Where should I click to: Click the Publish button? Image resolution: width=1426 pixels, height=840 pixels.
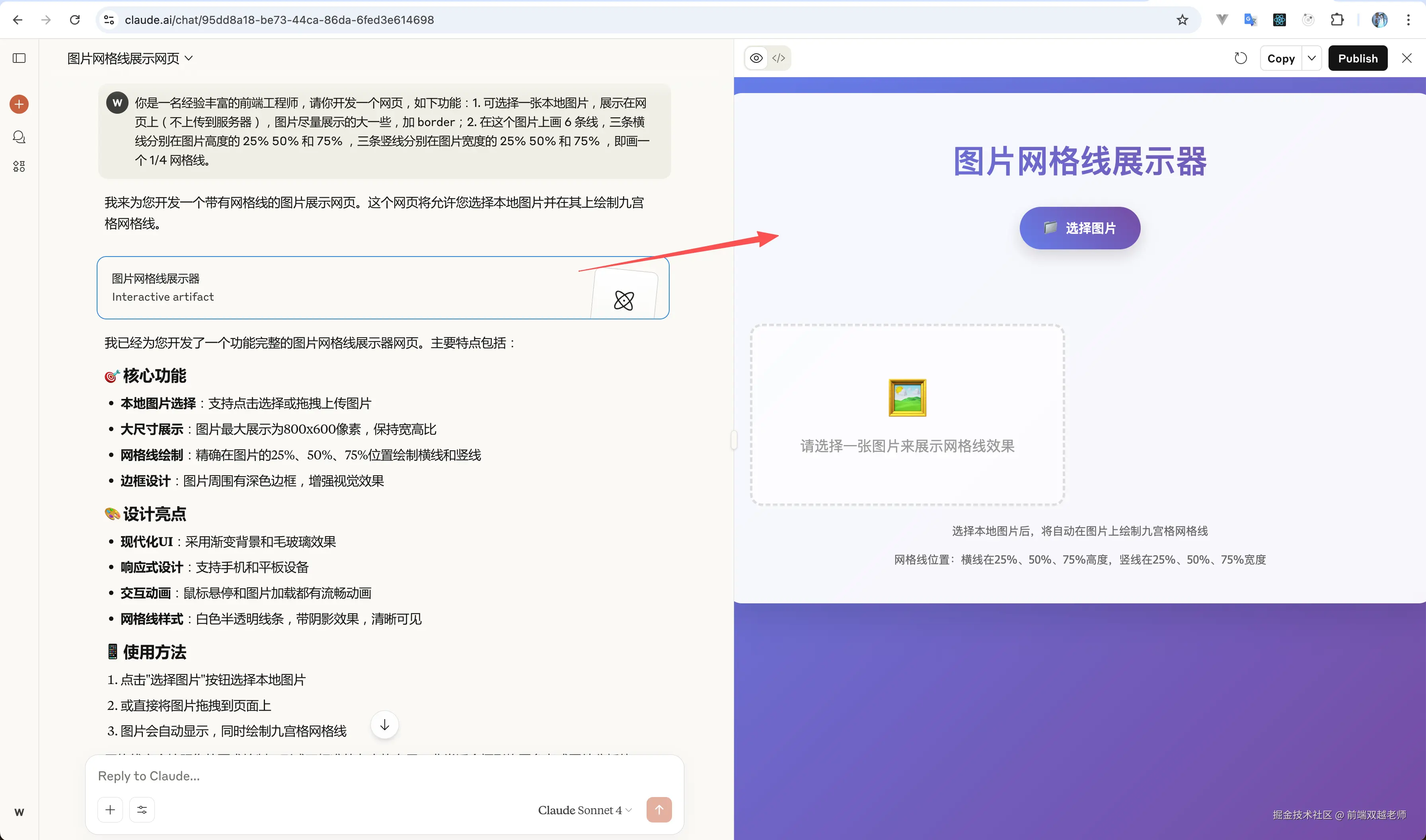click(1358, 58)
